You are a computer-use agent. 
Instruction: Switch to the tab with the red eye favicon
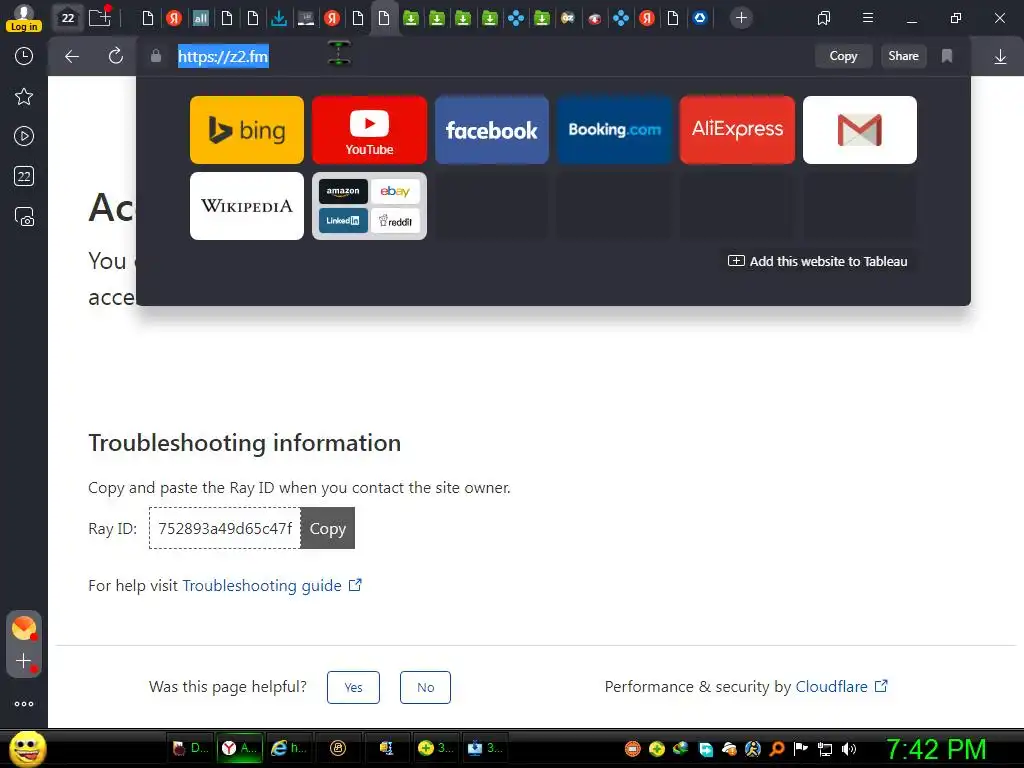click(x=594, y=18)
